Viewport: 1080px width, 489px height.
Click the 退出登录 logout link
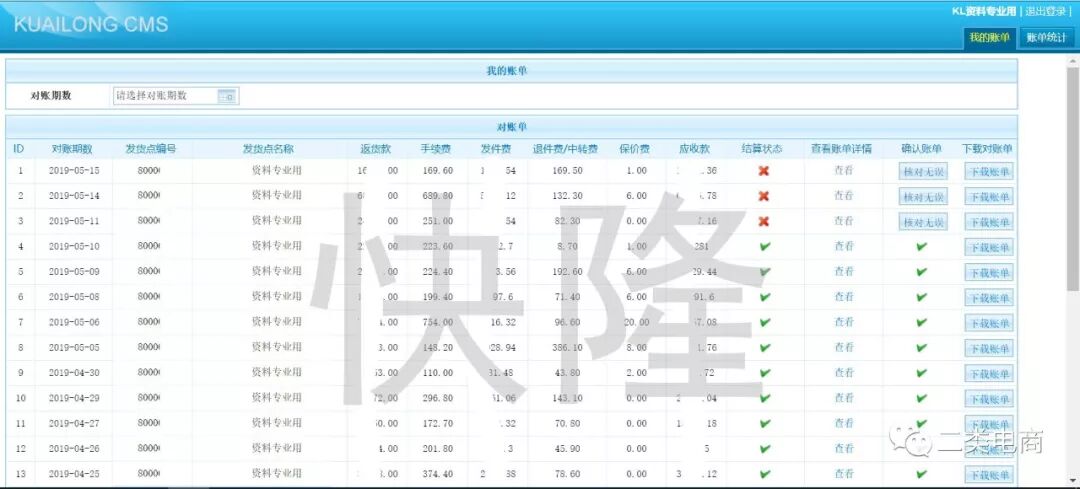coord(1045,11)
